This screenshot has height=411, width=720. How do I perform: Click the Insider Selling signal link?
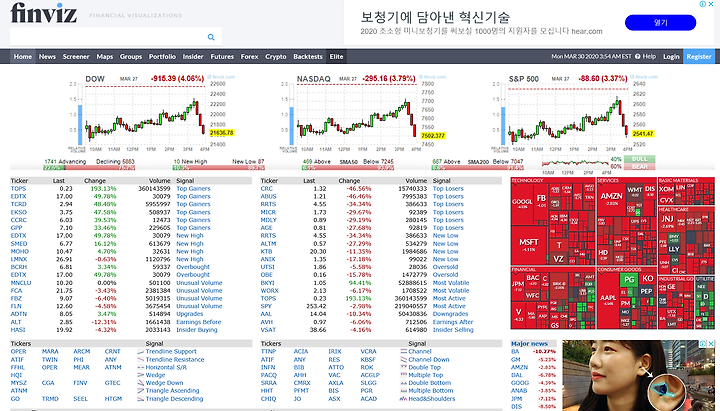point(453,330)
